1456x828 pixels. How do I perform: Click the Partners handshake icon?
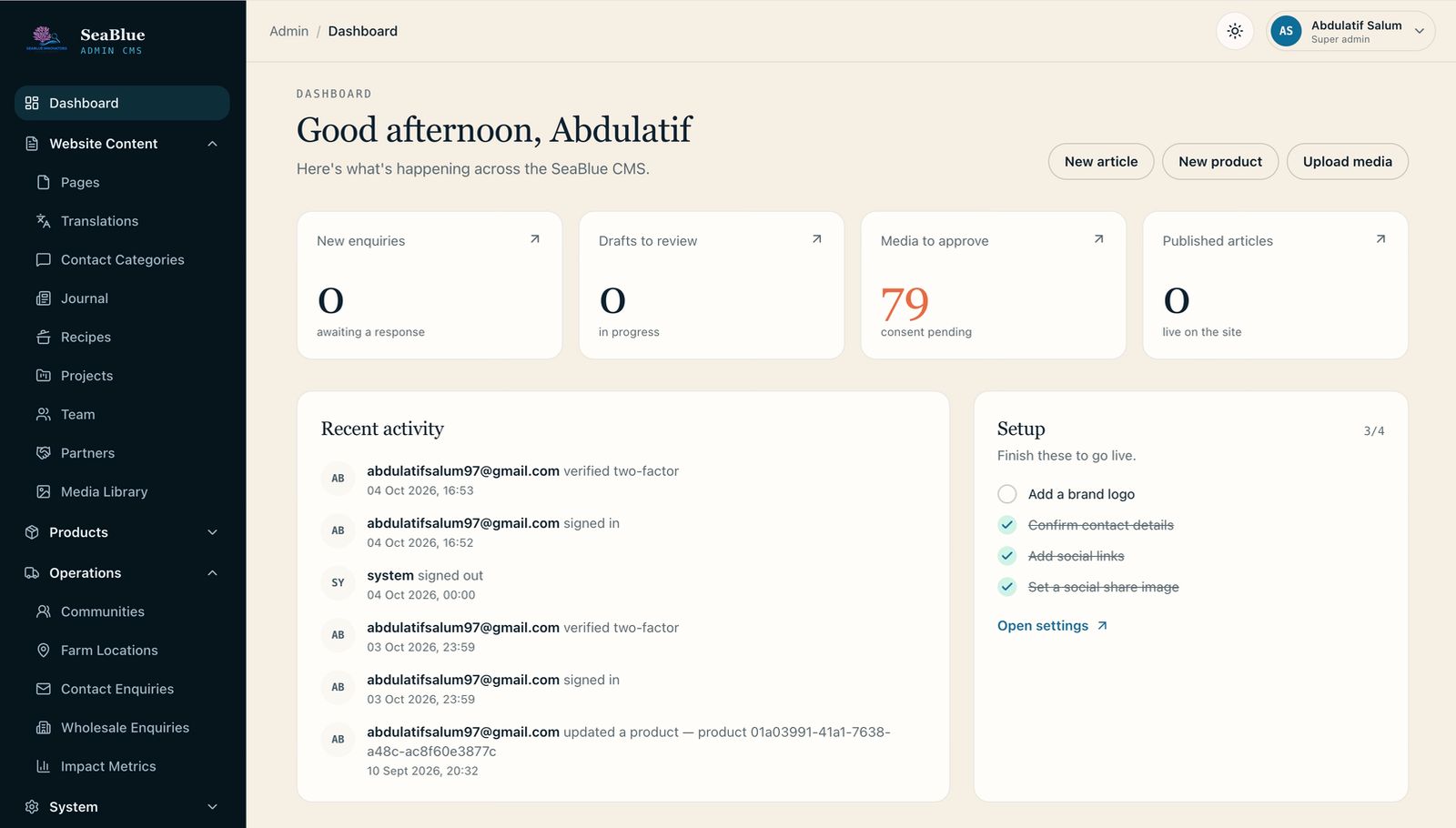coord(43,453)
